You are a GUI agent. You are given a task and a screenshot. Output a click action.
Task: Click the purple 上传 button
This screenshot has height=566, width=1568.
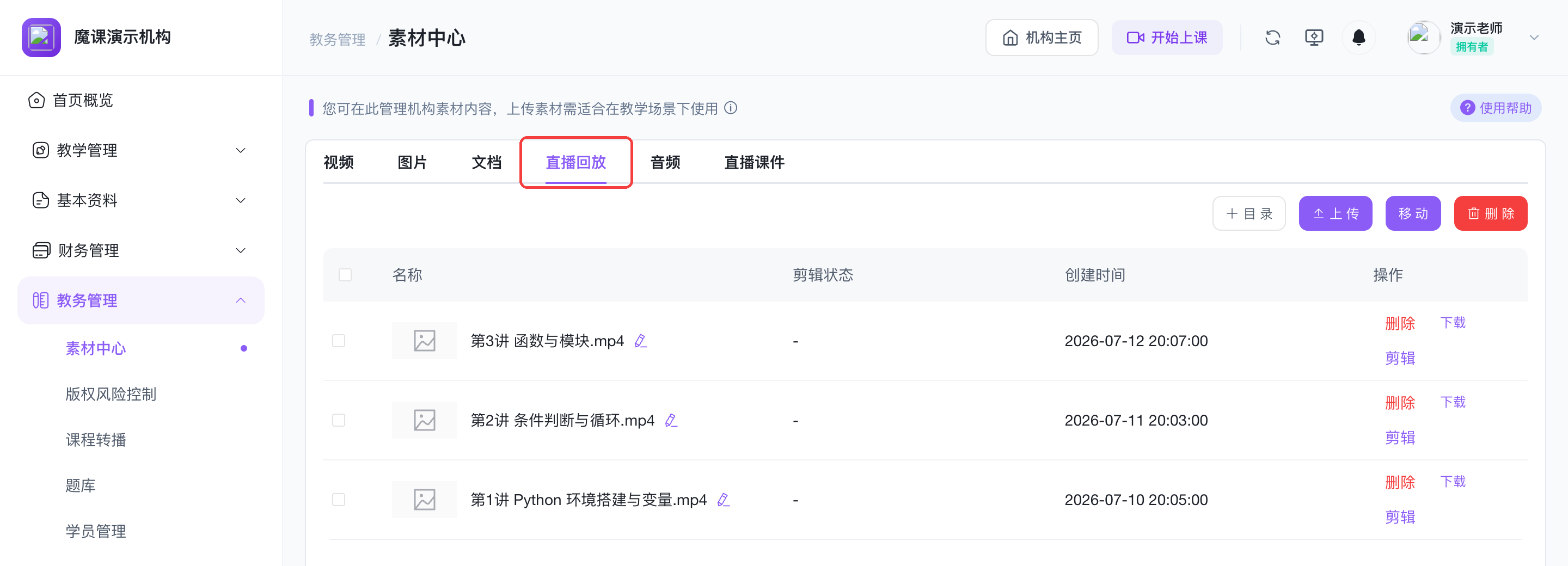(1336, 214)
